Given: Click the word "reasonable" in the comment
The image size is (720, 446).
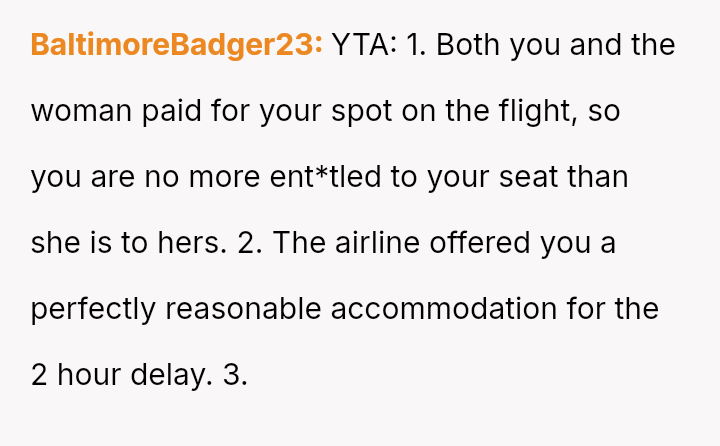Looking at the screenshot, I should (245, 309).
